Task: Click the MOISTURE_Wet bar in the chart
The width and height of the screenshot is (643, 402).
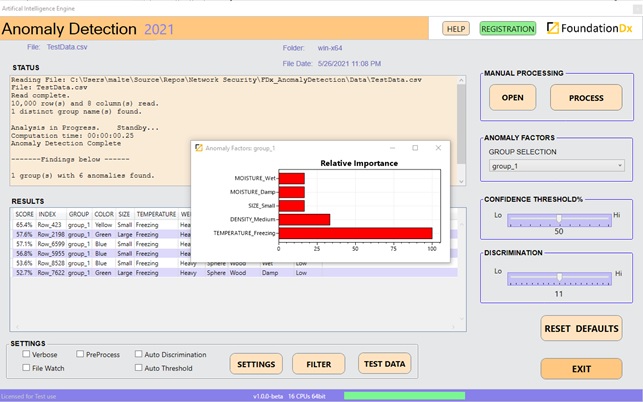Action: (x=292, y=178)
